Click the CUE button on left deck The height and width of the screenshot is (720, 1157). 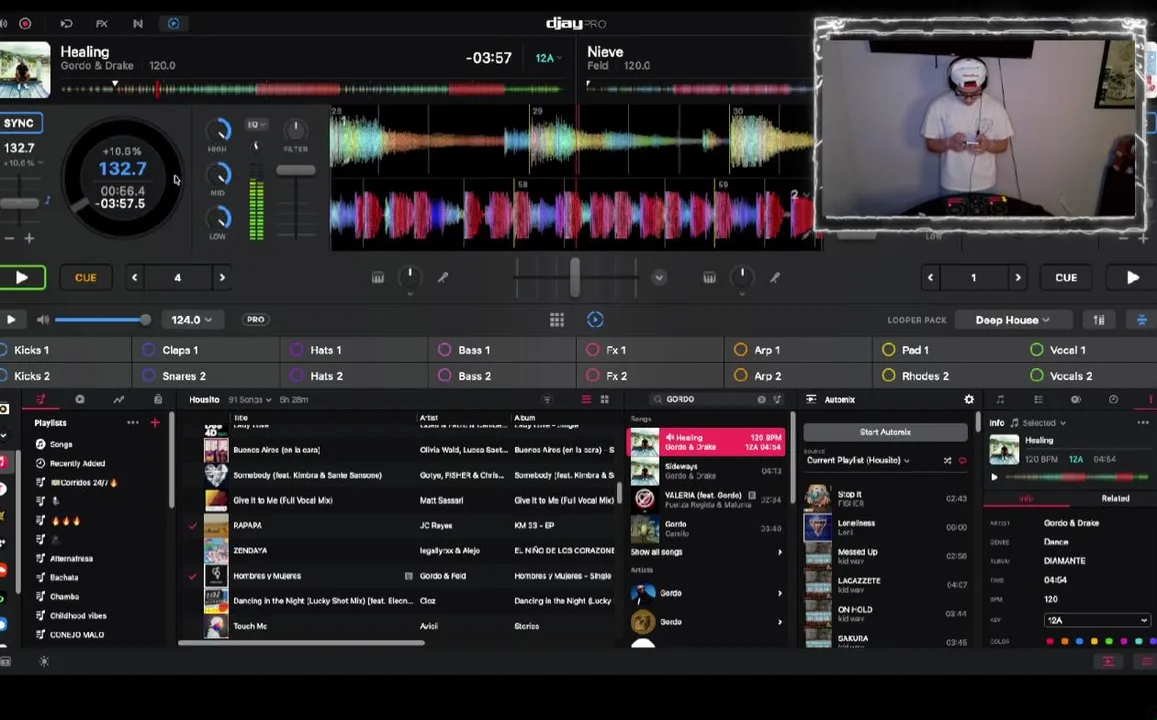pos(86,277)
